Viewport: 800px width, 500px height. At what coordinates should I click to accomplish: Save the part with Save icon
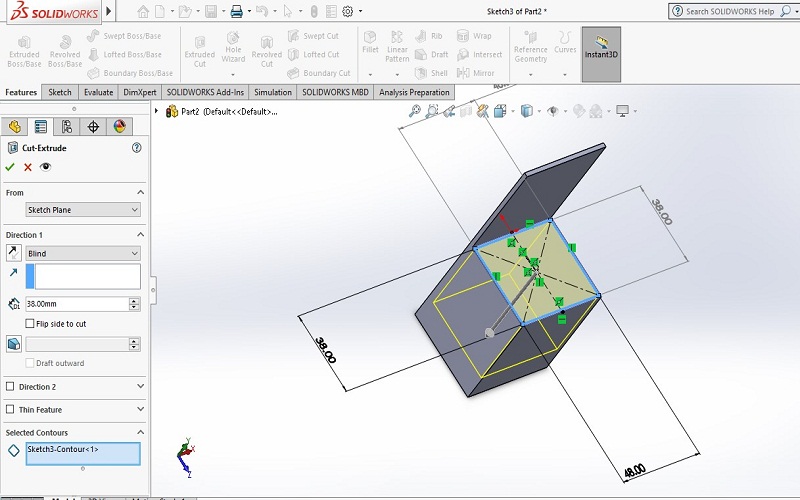coord(211,11)
